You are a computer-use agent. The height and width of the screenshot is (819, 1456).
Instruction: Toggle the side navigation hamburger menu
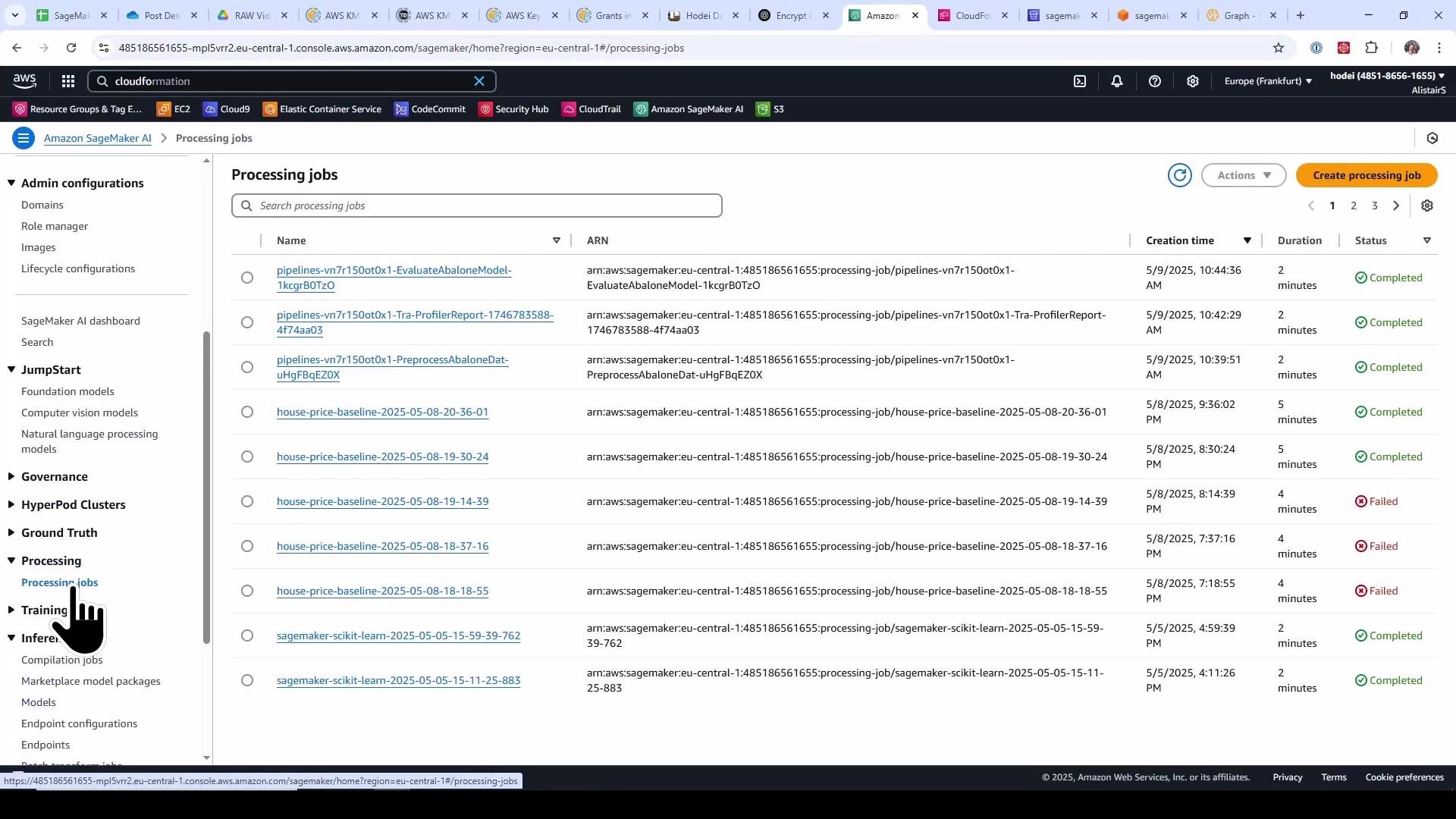click(24, 138)
